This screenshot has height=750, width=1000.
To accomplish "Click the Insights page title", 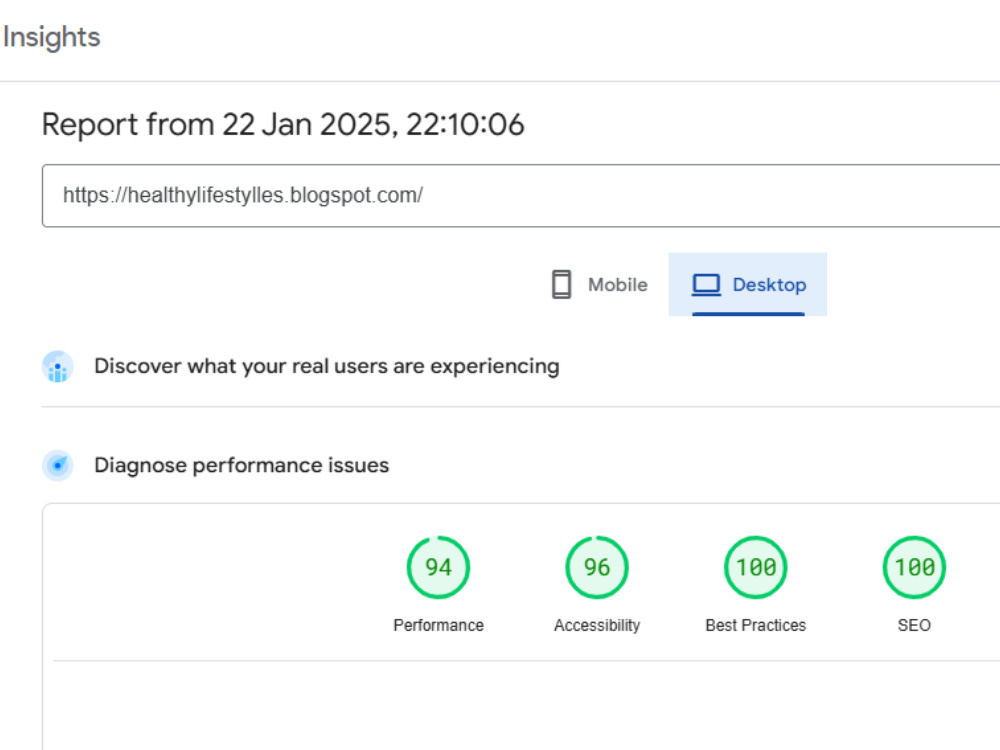I will point(51,37).
